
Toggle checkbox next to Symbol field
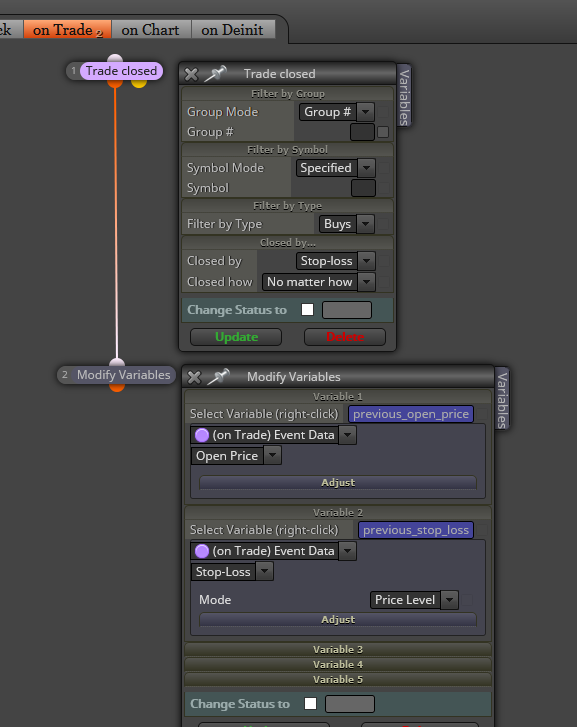click(384, 188)
